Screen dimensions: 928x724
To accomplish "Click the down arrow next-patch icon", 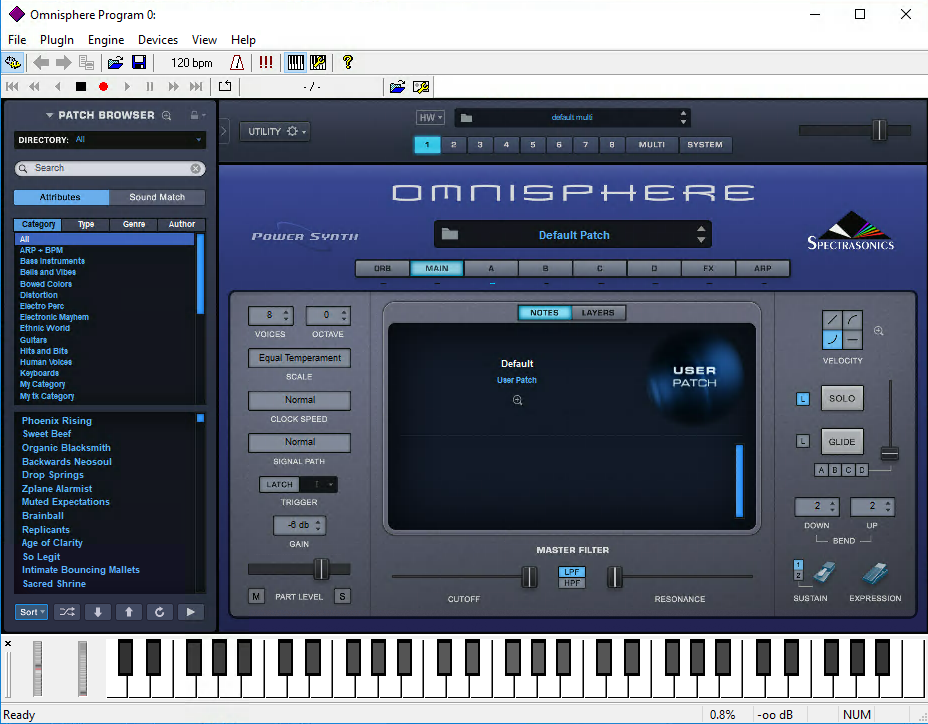I will (x=98, y=612).
